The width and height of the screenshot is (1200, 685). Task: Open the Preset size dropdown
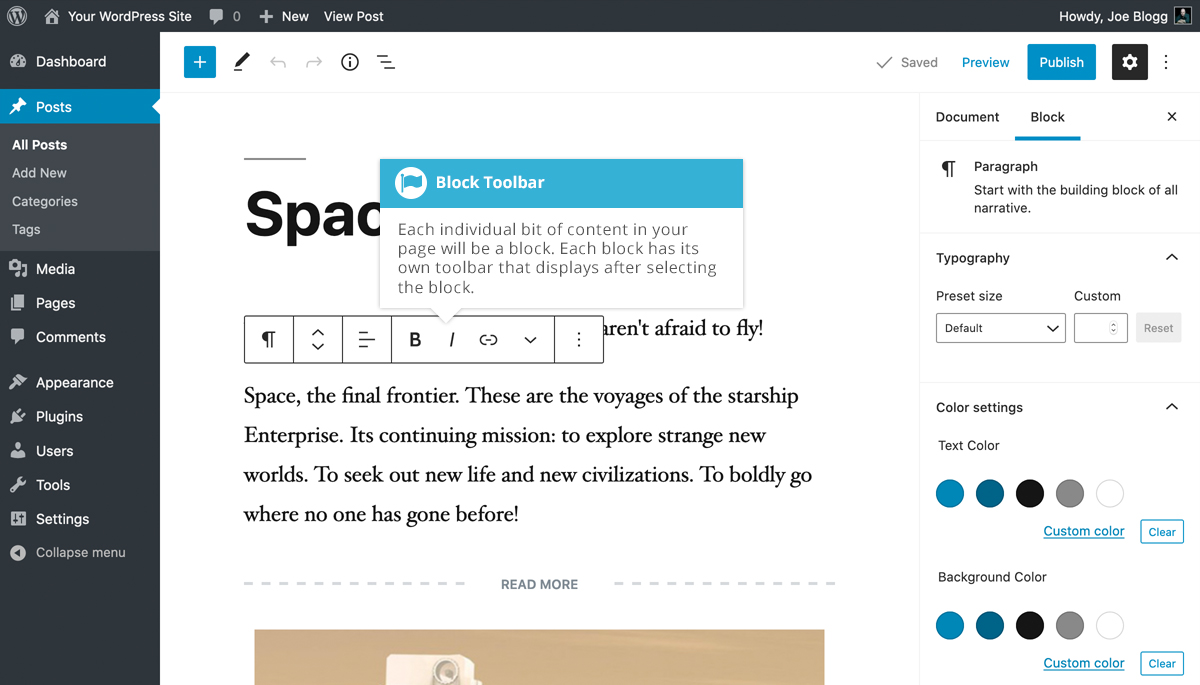coord(1000,328)
